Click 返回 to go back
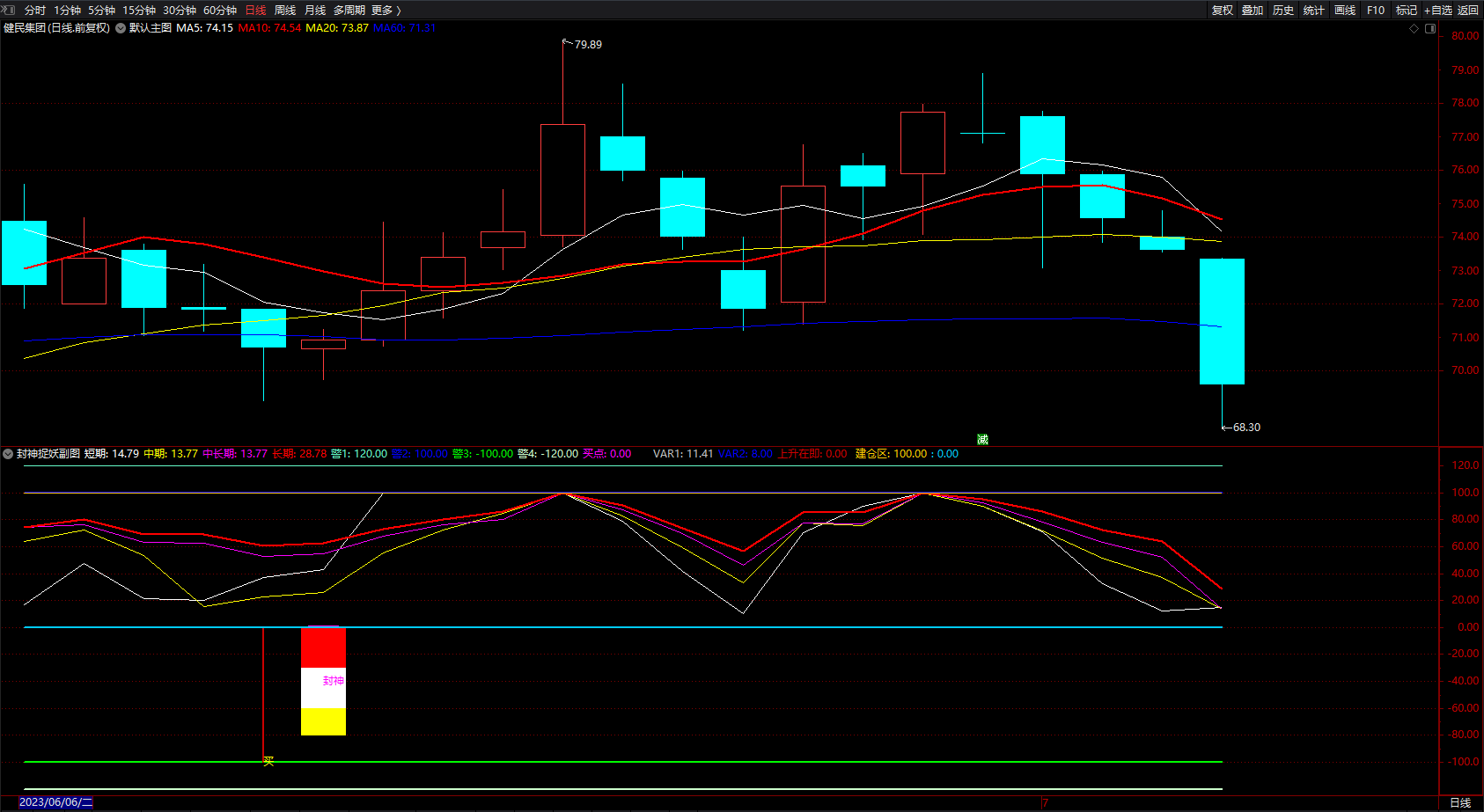 point(1468,11)
